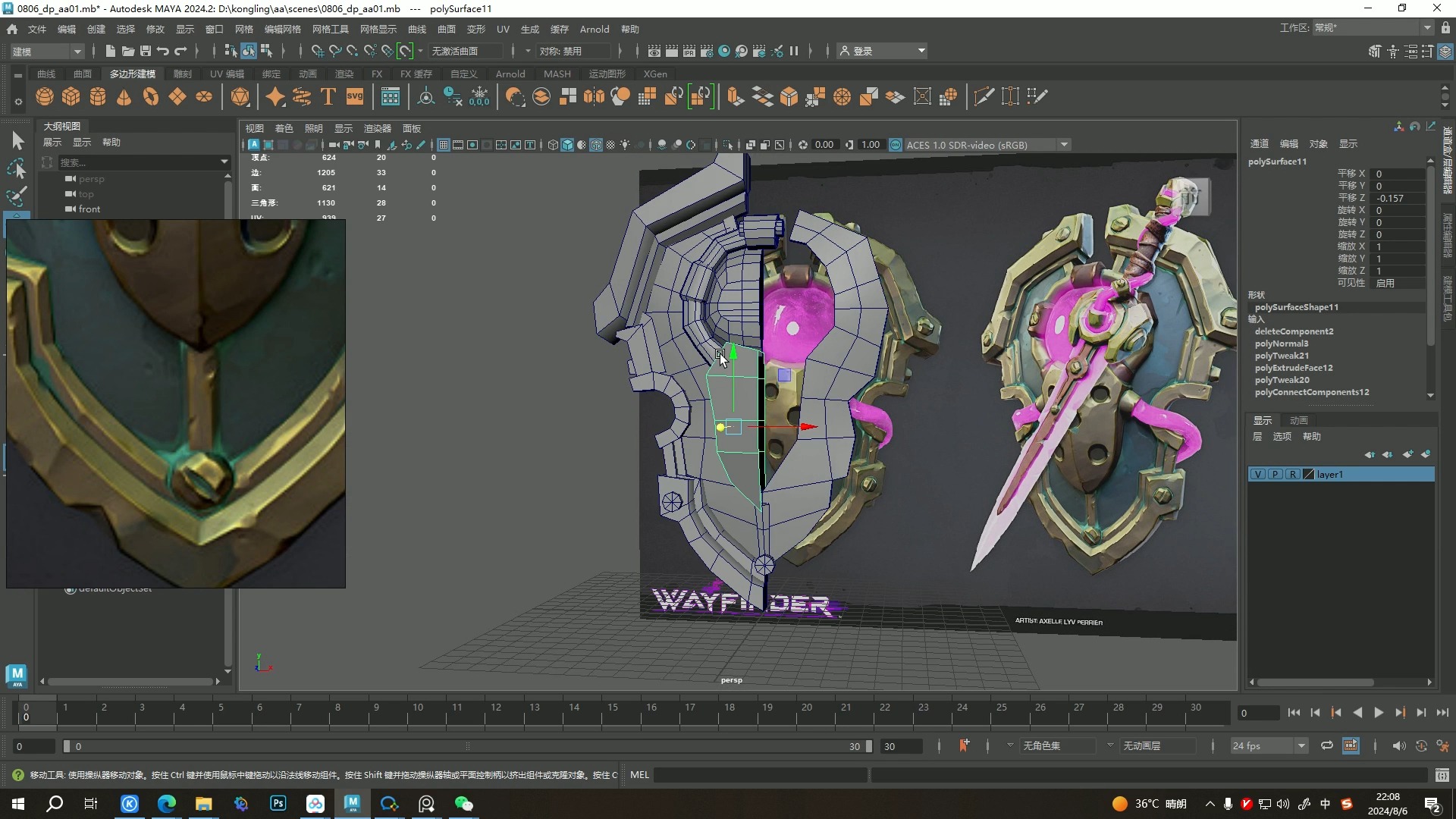The width and height of the screenshot is (1456, 819).
Task: Open ACES SDR-video color transform dropdown
Action: coord(1064,145)
